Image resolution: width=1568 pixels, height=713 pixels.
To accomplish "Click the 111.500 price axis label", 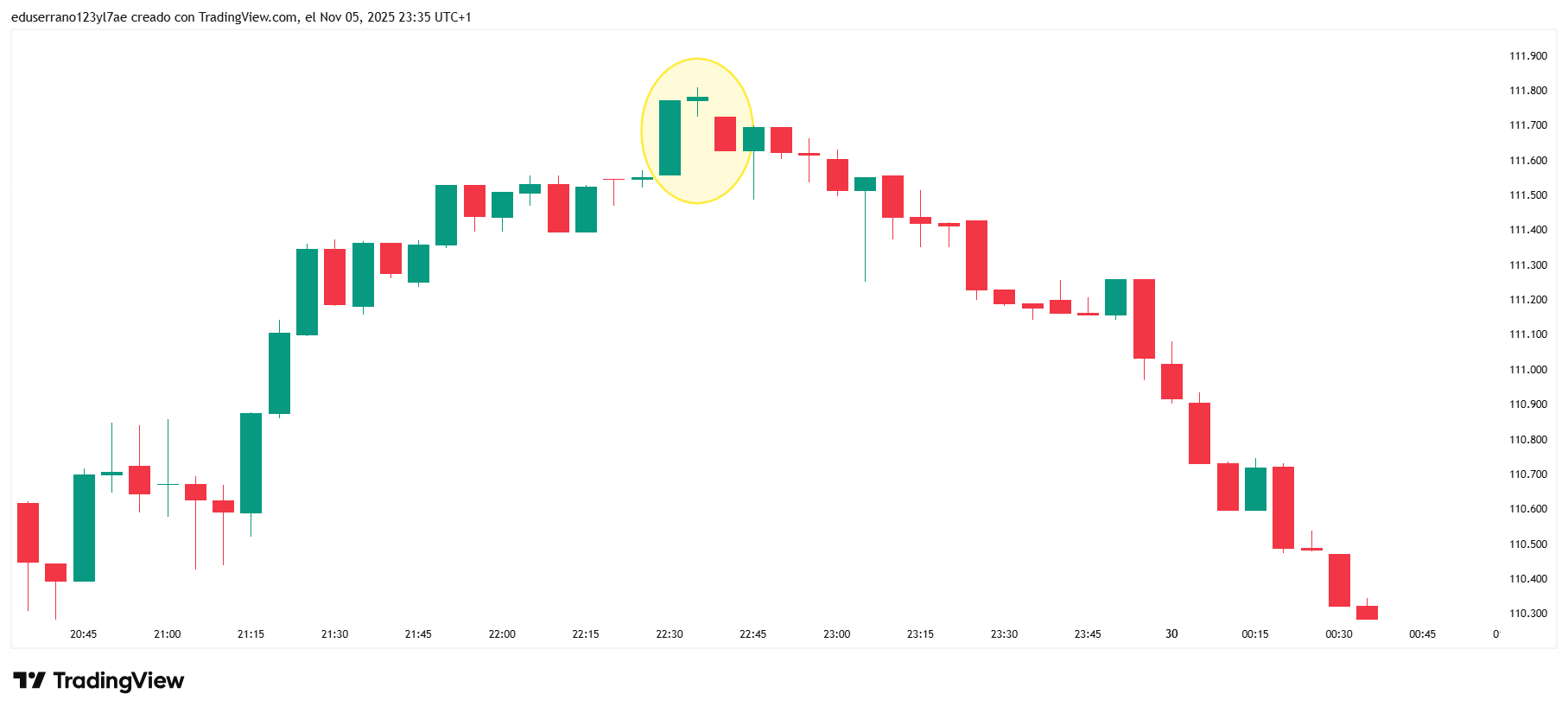I will click(1527, 195).
